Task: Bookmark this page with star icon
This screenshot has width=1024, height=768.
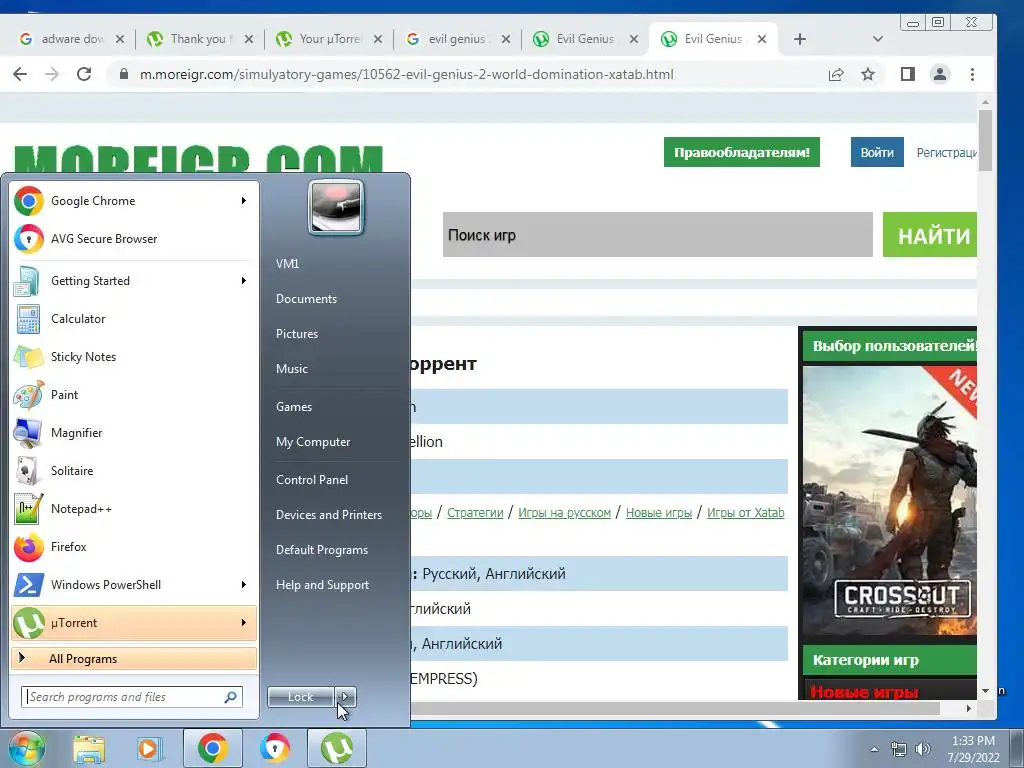Action: pyautogui.click(x=867, y=74)
